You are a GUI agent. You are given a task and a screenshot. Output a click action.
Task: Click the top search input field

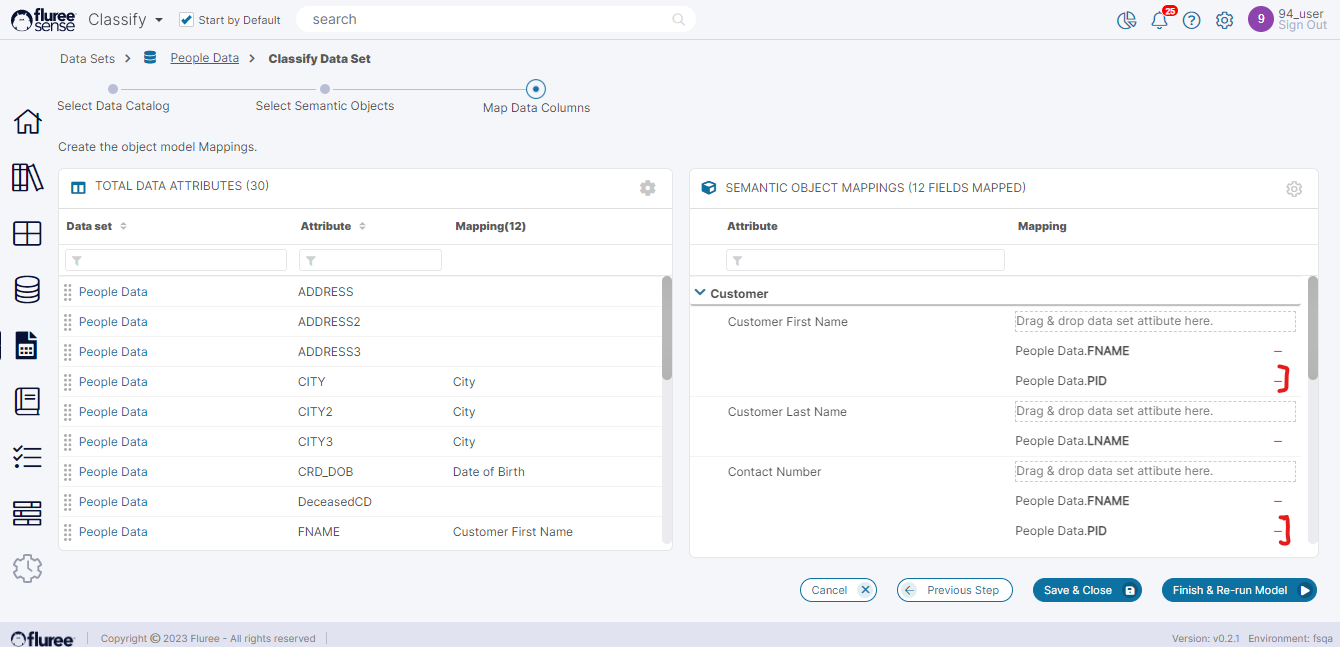[490, 19]
